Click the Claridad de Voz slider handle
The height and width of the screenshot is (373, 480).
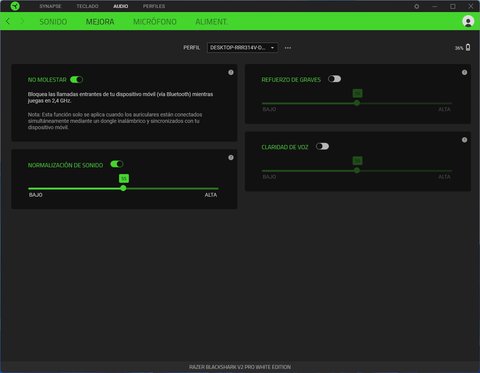click(357, 170)
